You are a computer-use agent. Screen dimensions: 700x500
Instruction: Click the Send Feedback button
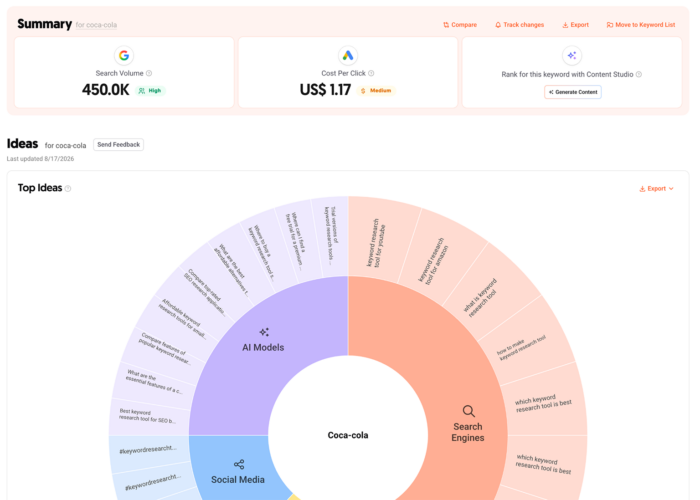[x=118, y=145]
